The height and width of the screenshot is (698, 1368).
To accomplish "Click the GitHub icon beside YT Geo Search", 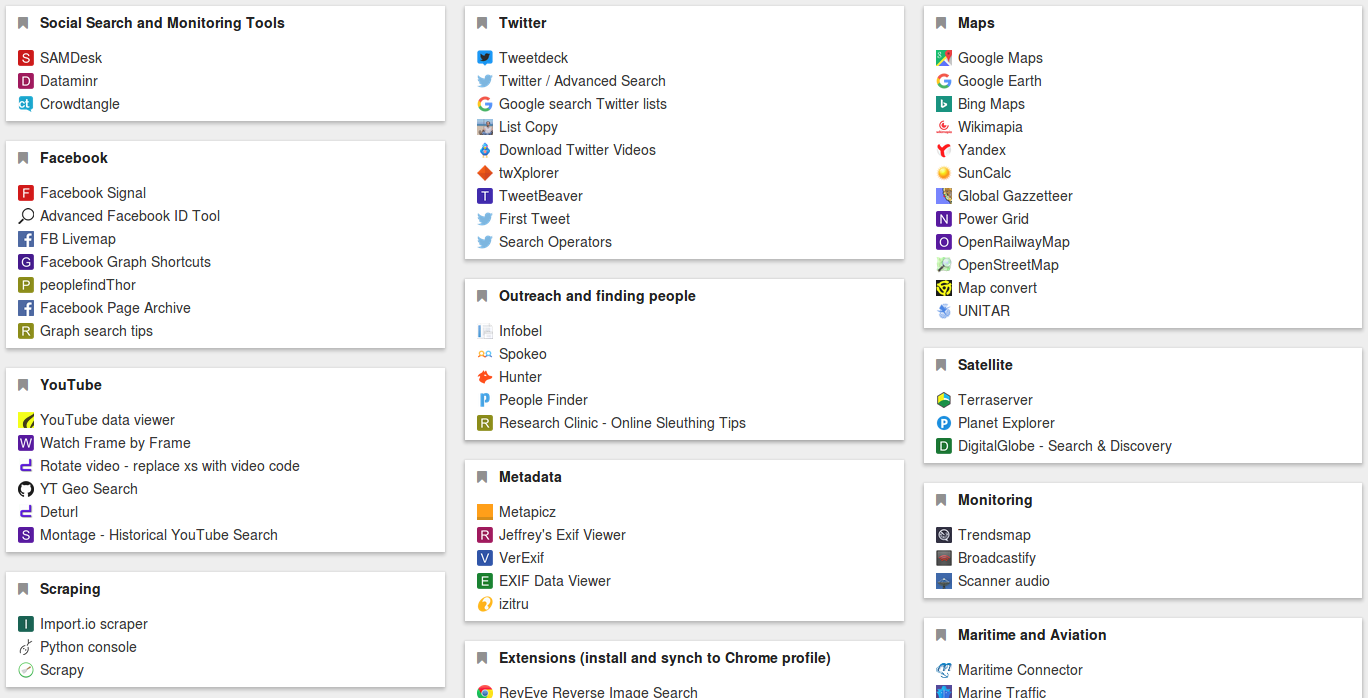I will [26, 489].
